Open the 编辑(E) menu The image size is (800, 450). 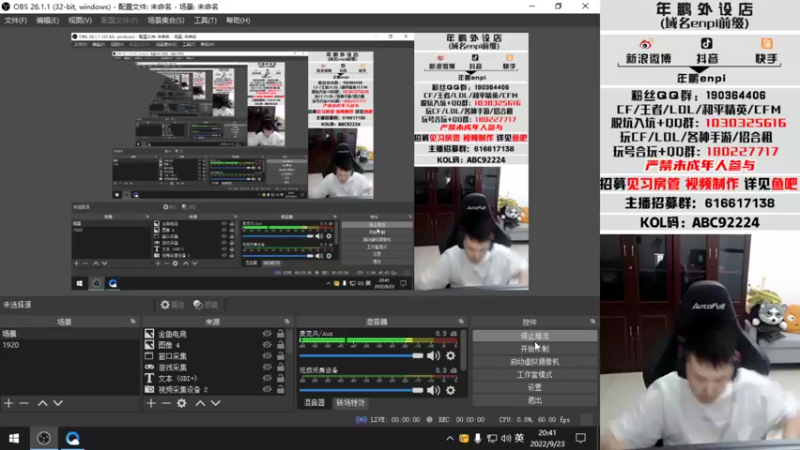(47, 20)
